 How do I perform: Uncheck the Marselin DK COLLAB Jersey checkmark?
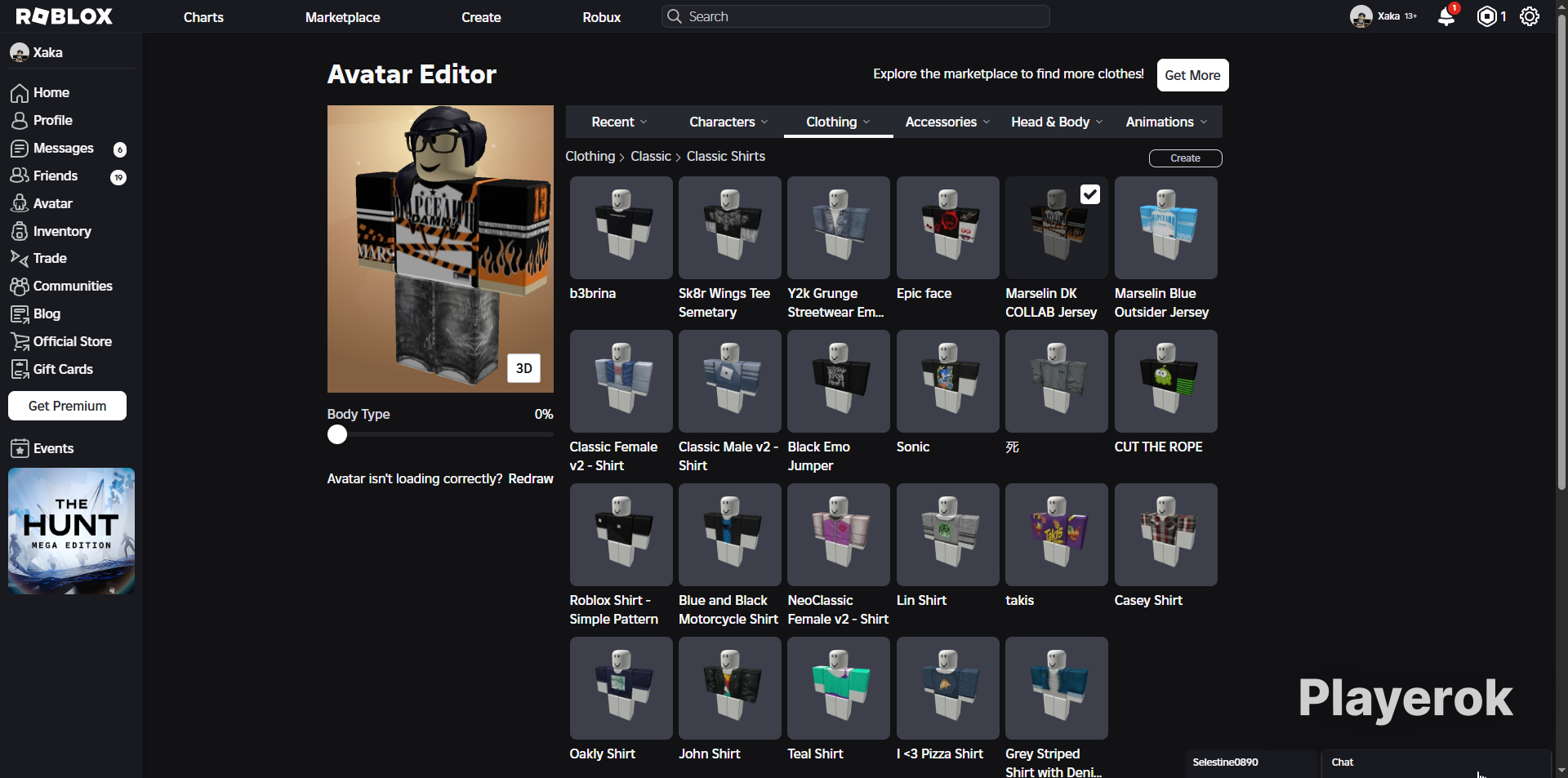(1090, 194)
